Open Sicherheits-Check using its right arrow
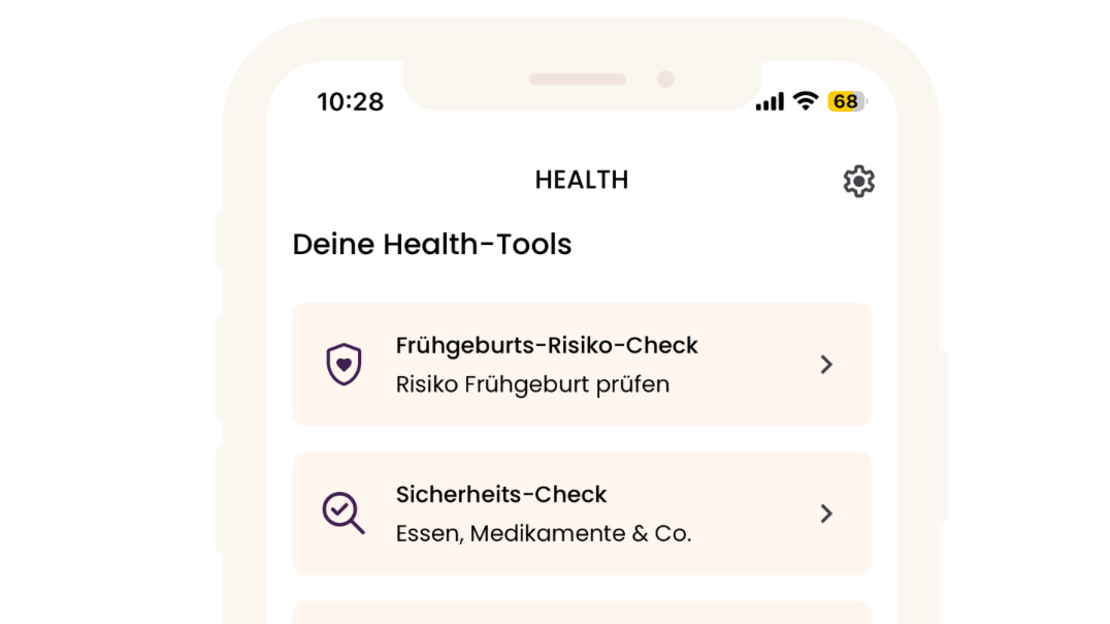This screenshot has width=1110, height=624. (x=827, y=513)
